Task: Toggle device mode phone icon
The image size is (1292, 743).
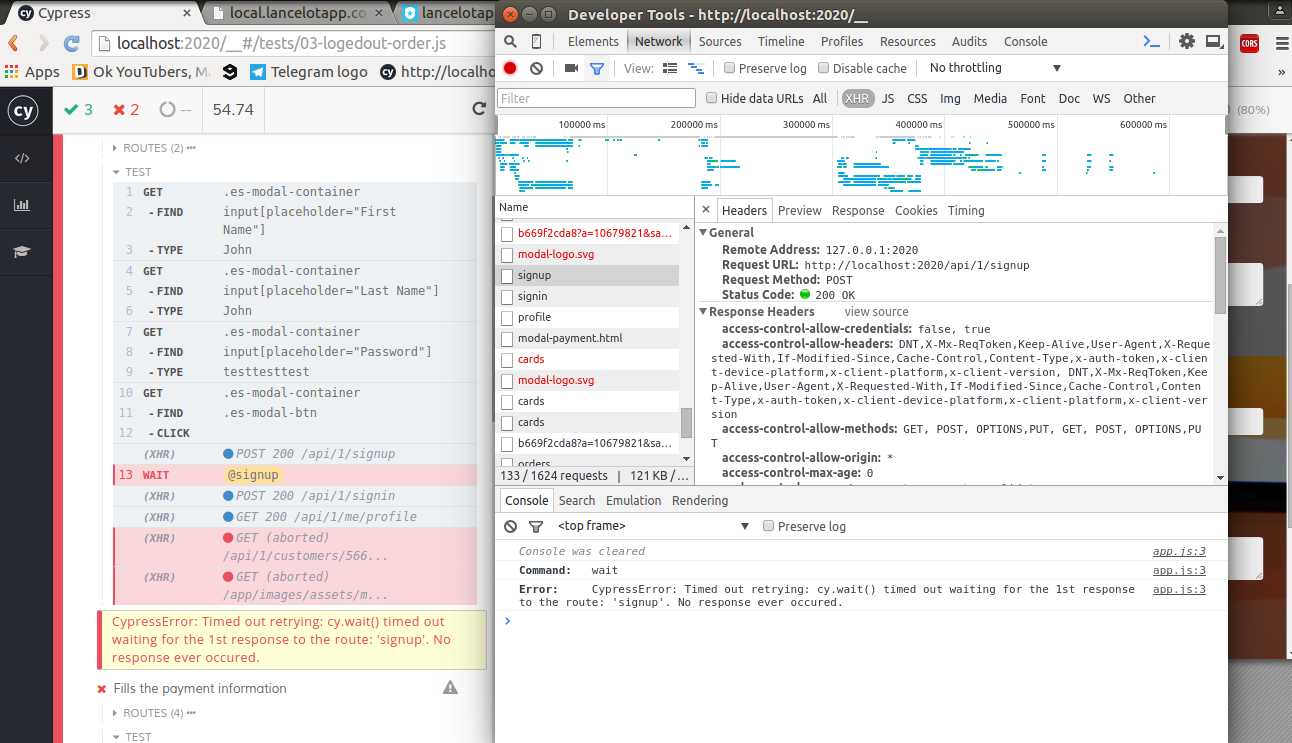Action: click(537, 41)
